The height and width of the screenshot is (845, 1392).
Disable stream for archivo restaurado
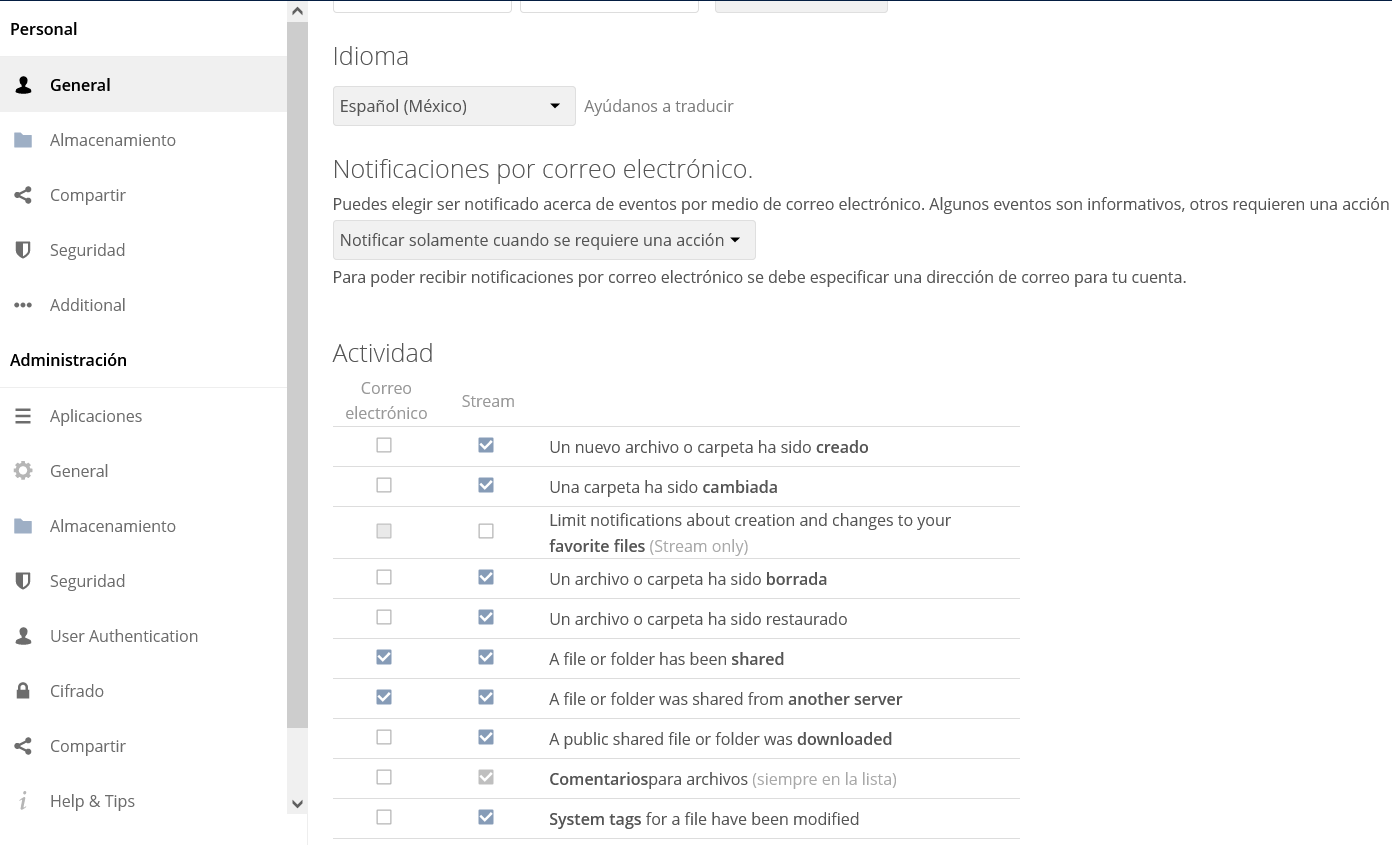(486, 617)
